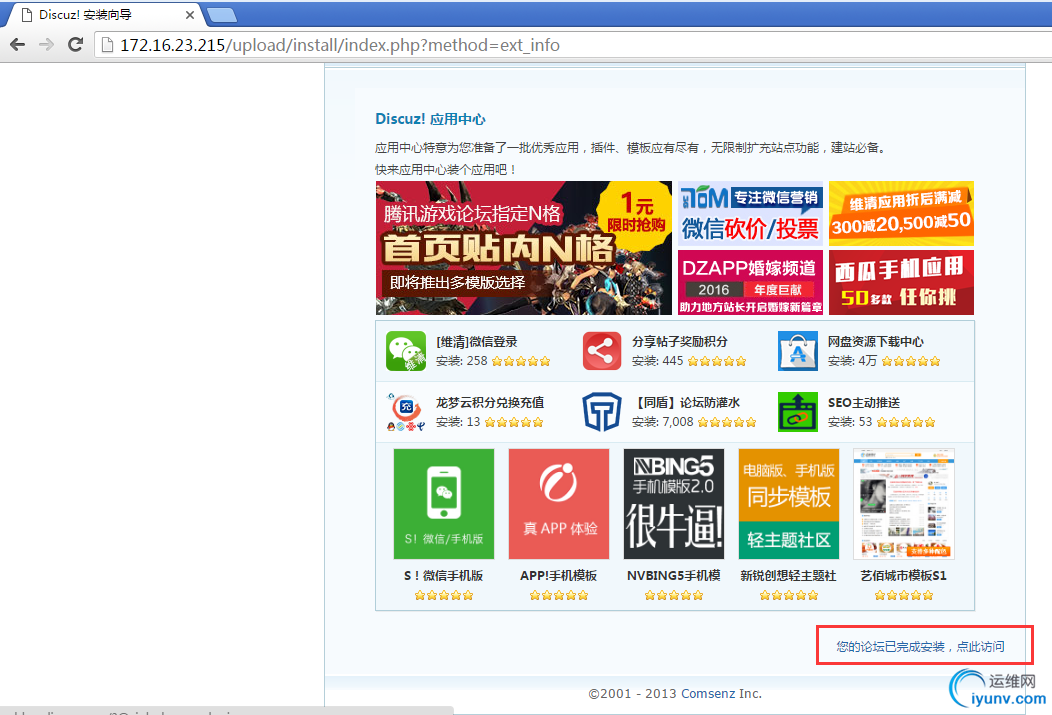Viewport: 1052px width, 715px height.
Task: Open the SEO主动推送 green icon
Action: point(798,412)
